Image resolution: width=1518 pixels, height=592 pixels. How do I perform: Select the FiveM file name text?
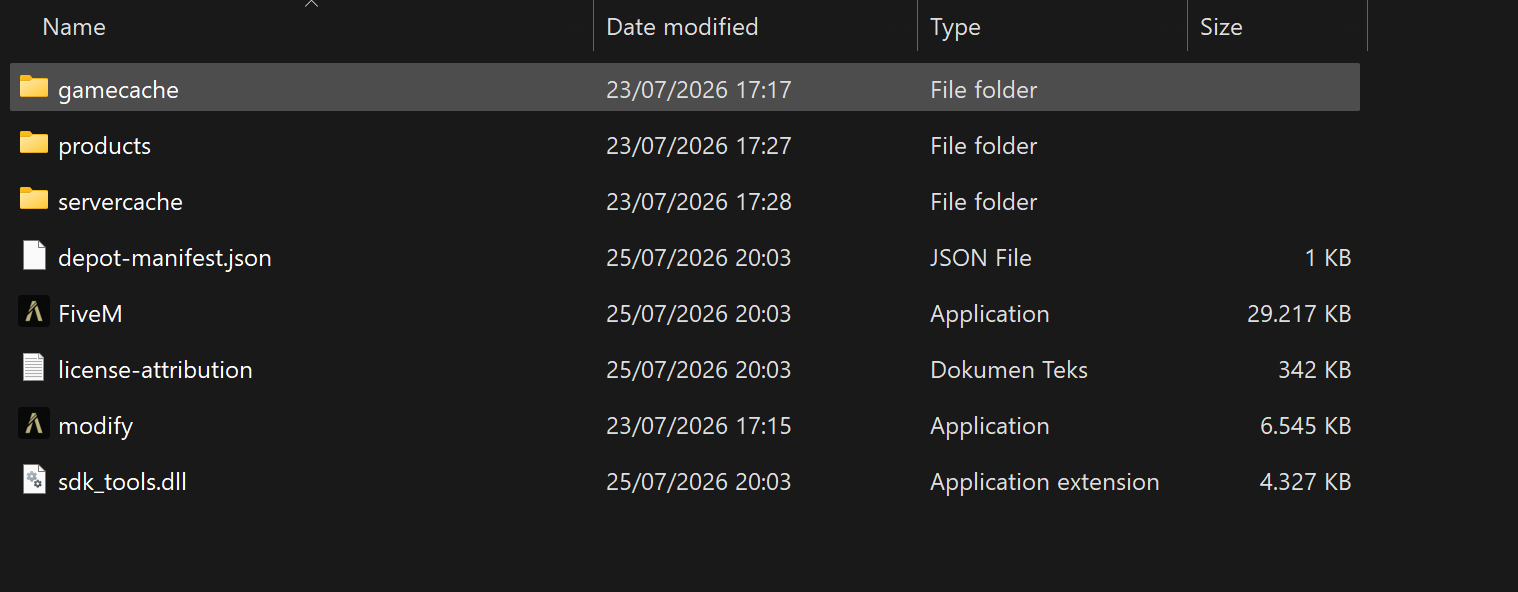(x=90, y=314)
